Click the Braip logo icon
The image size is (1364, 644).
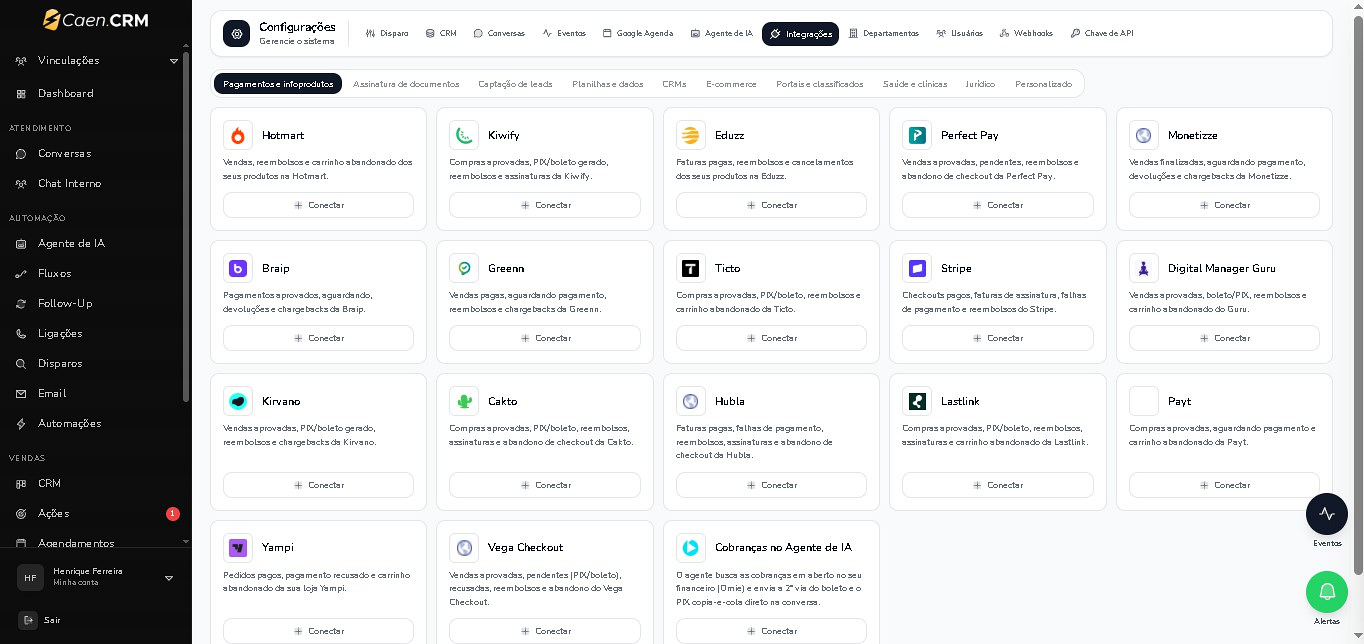(x=238, y=268)
